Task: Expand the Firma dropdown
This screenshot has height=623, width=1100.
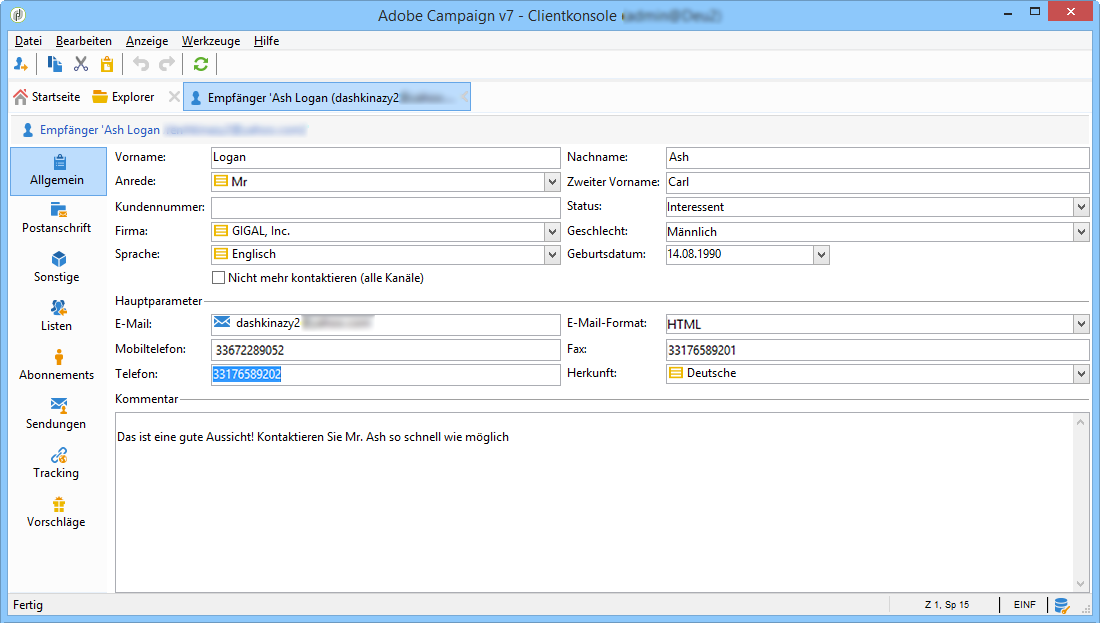Action: [552, 232]
